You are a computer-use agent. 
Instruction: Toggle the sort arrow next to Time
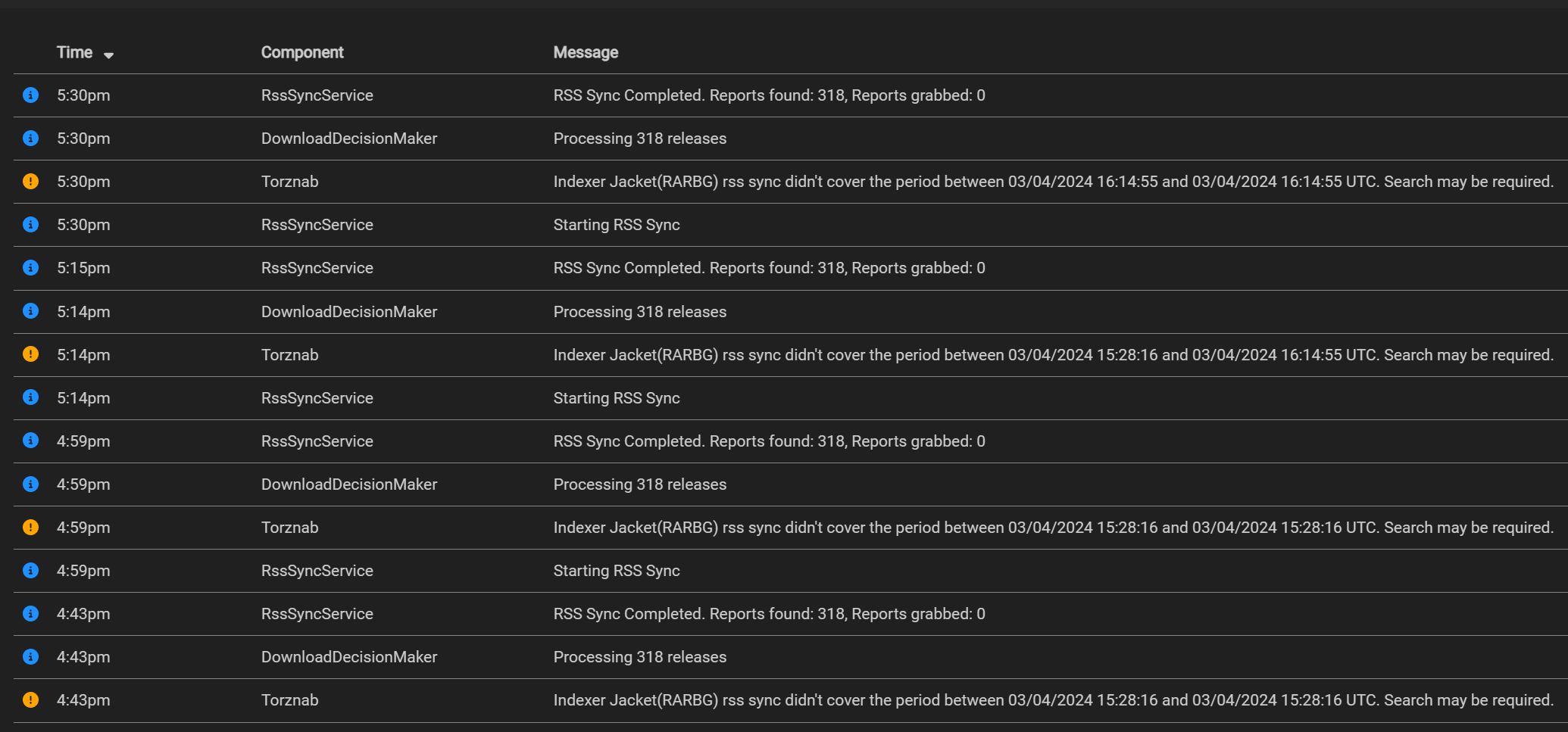pyautogui.click(x=108, y=55)
